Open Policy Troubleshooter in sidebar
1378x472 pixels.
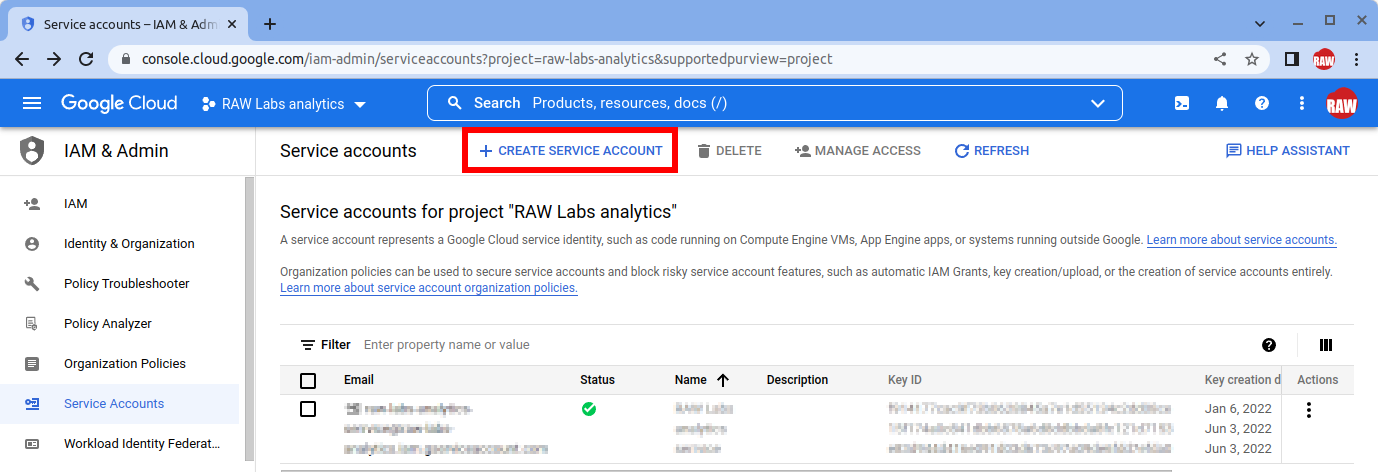[120, 284]
